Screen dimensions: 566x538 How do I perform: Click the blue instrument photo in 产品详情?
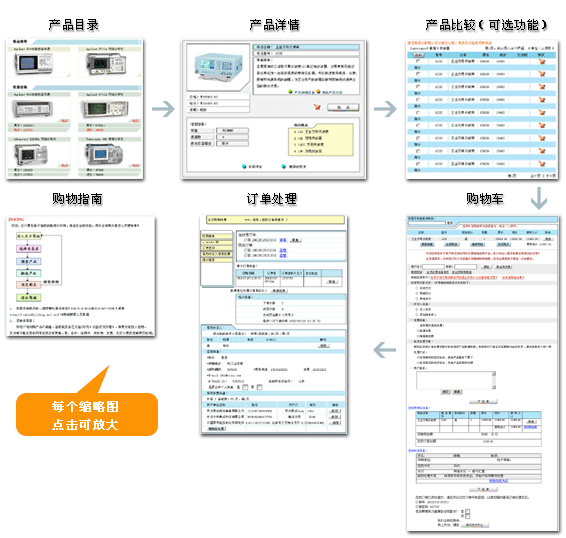tap(218, 67)
